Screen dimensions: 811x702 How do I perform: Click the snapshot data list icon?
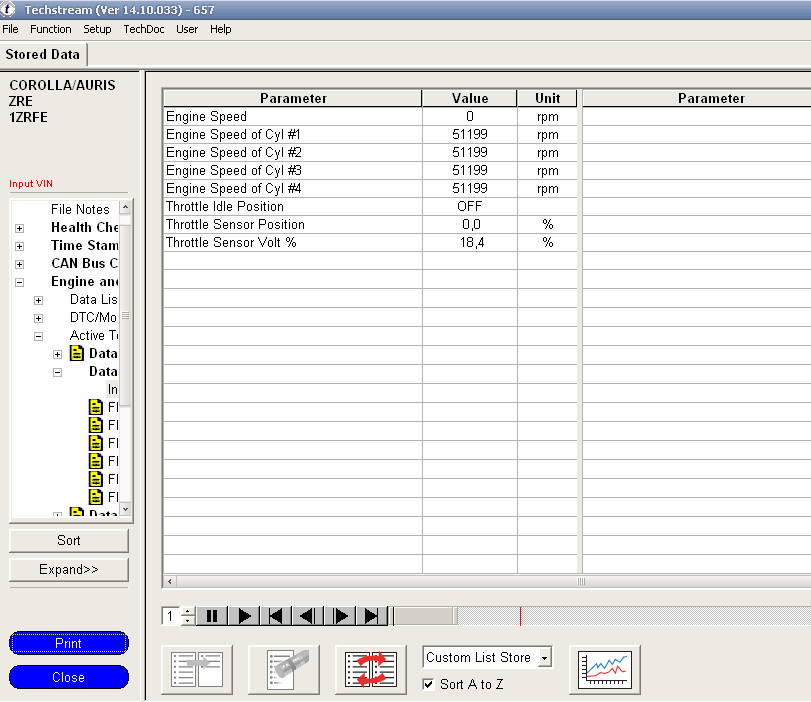284,669
